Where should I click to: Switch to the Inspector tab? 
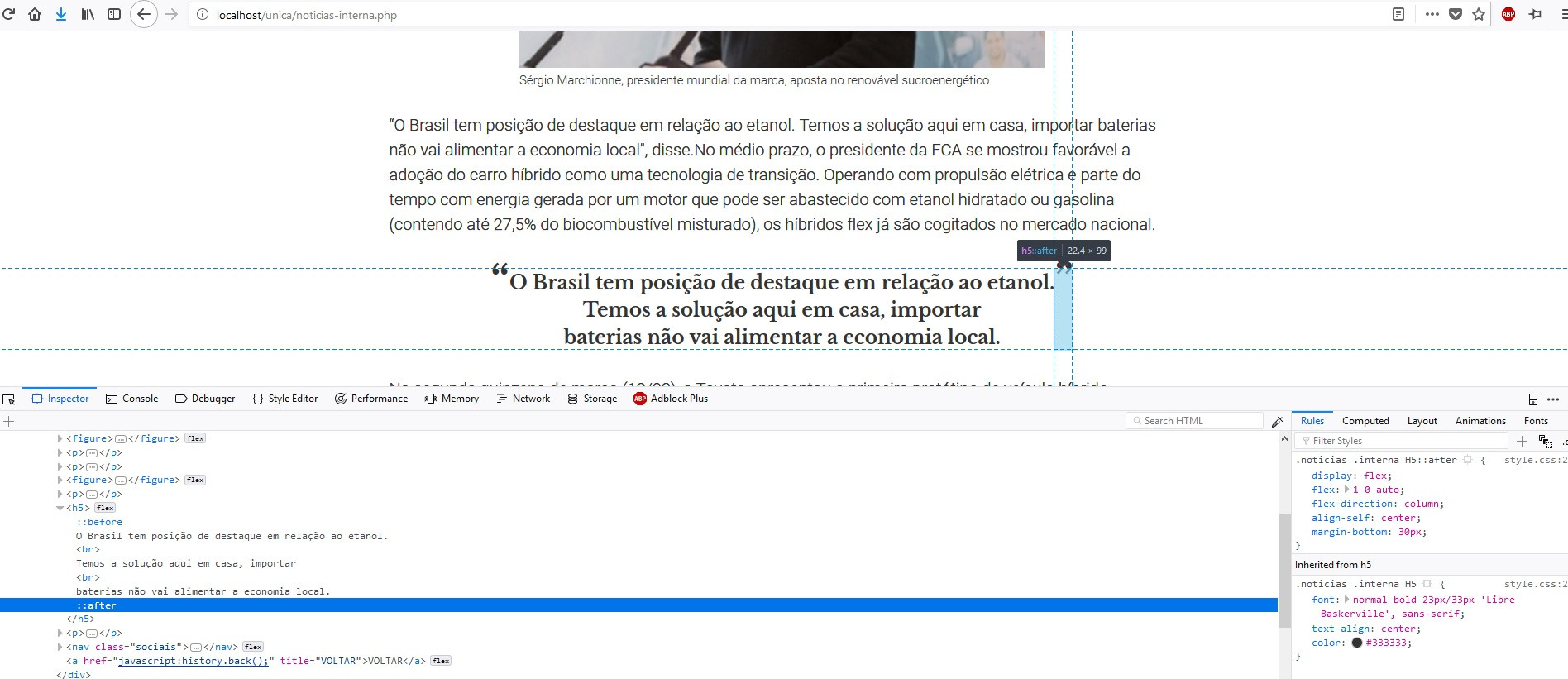pyautogui.click(x=60, y=399)
